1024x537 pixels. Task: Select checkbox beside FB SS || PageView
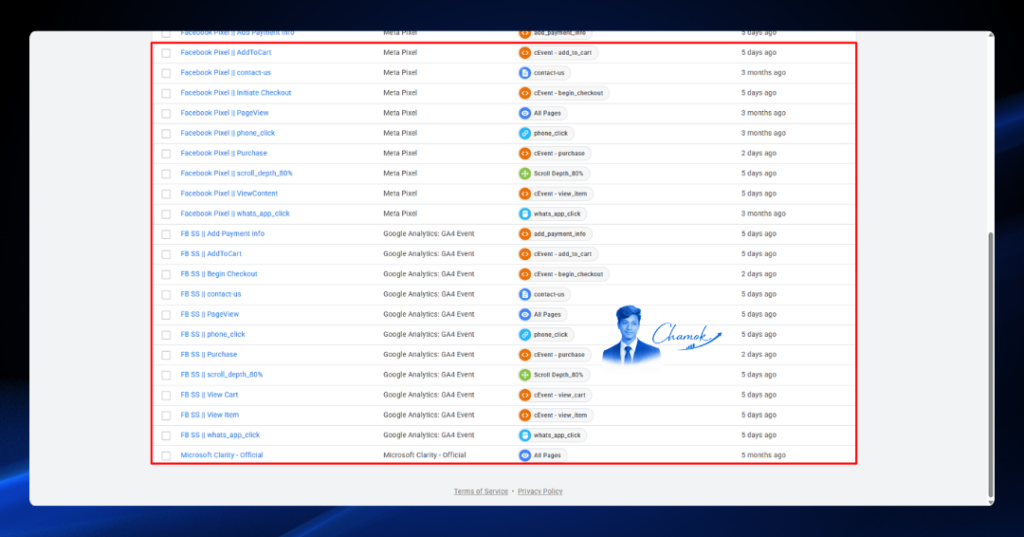(166, 315)
